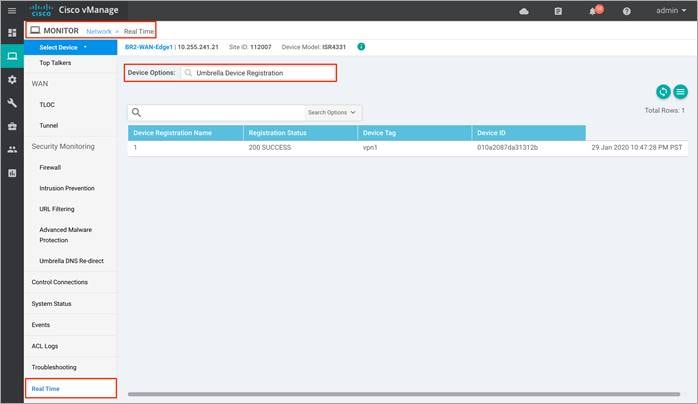The image size is (698, 404).
Task: Click the WAN section heading
Action: pyautogui.click(x=40, y=84)
